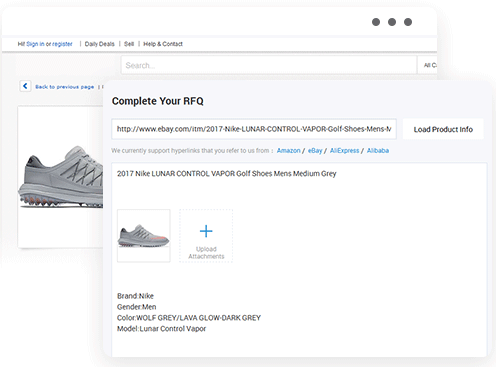Click the Load Product Info button
This screenshot has height=367, width=496.
pos(443,129)
